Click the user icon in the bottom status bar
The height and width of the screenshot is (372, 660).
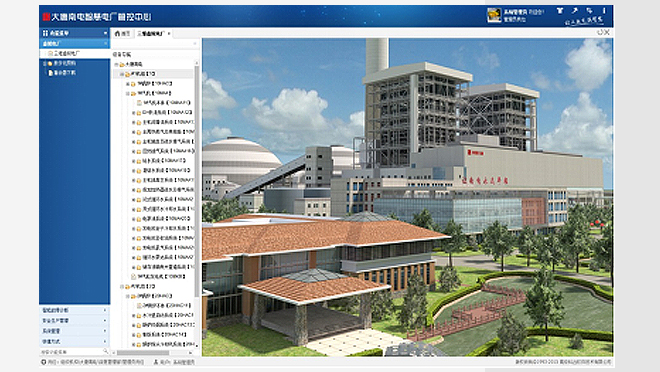coord(155,362)
